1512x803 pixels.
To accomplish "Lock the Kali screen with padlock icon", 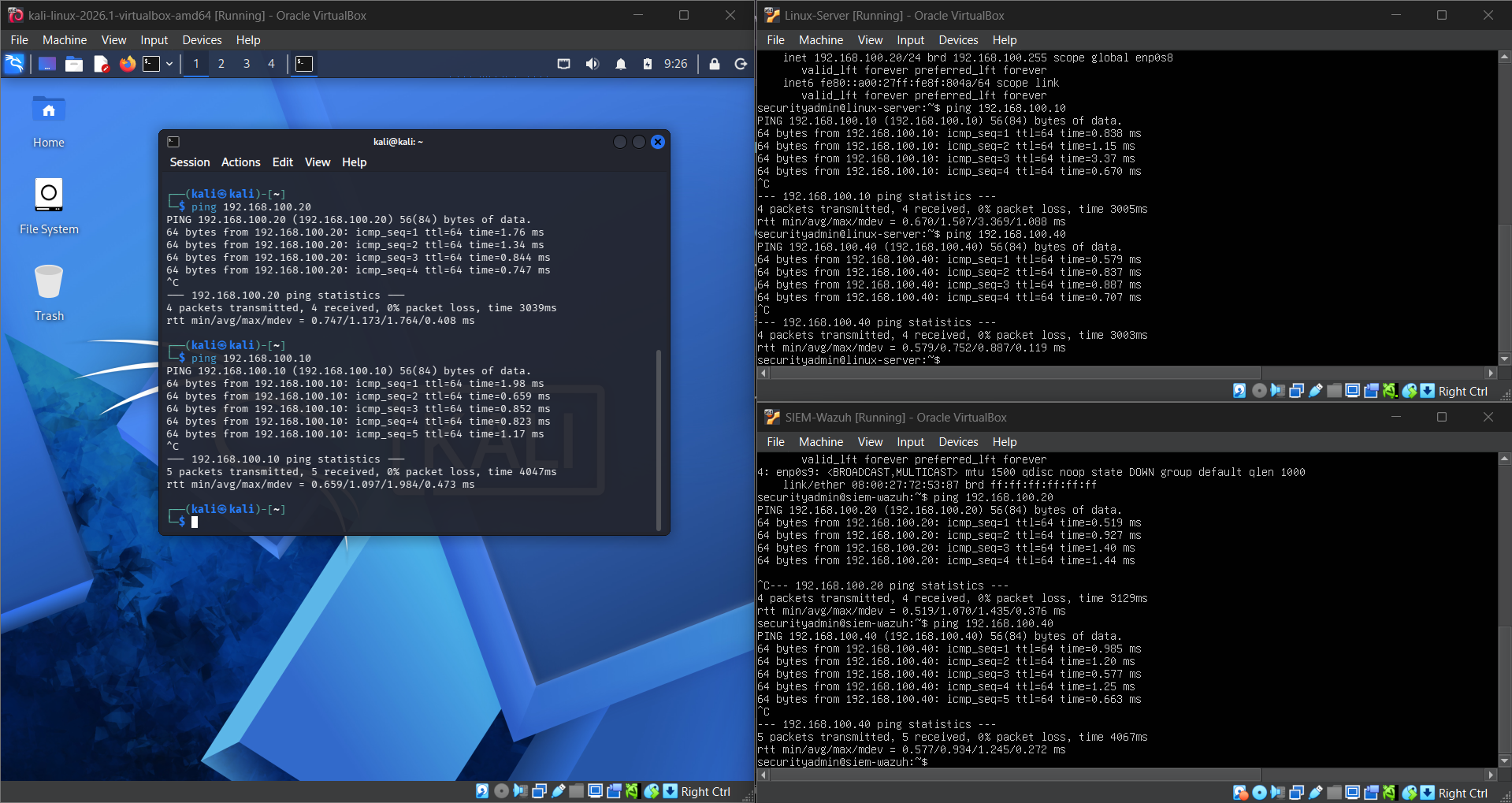I will pos(715,64).
